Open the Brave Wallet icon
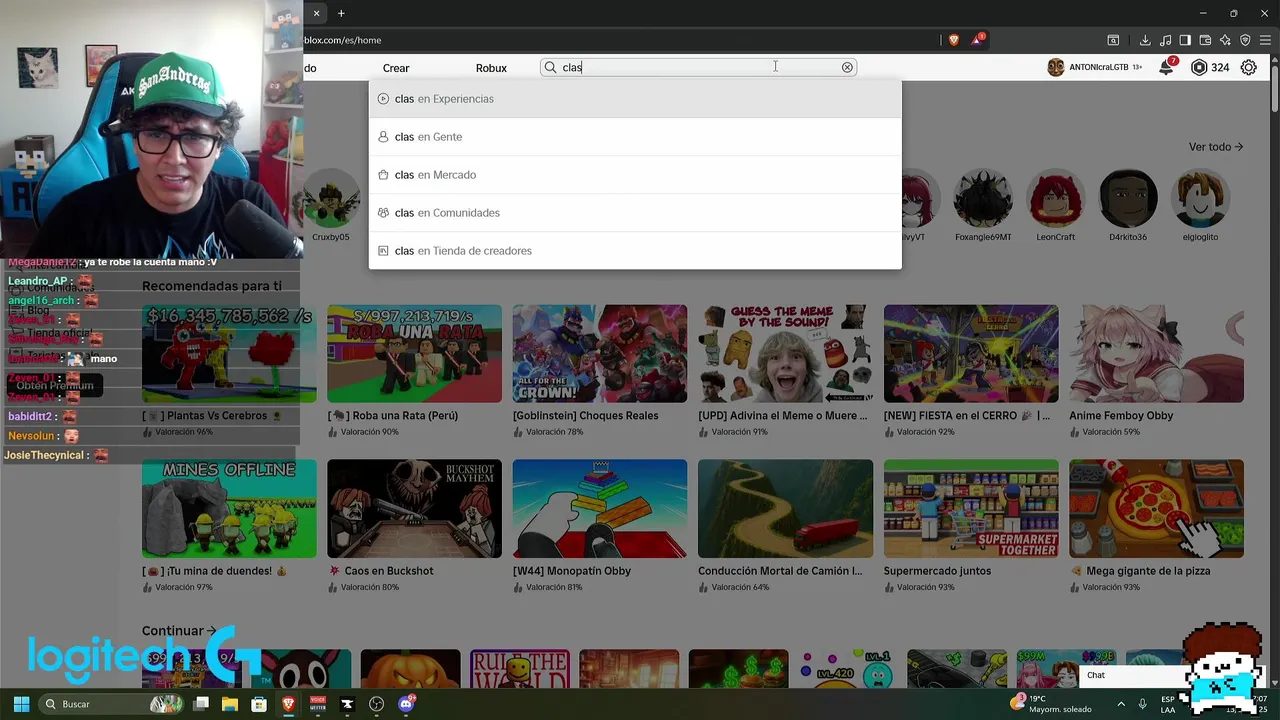 click(1205, 40)
